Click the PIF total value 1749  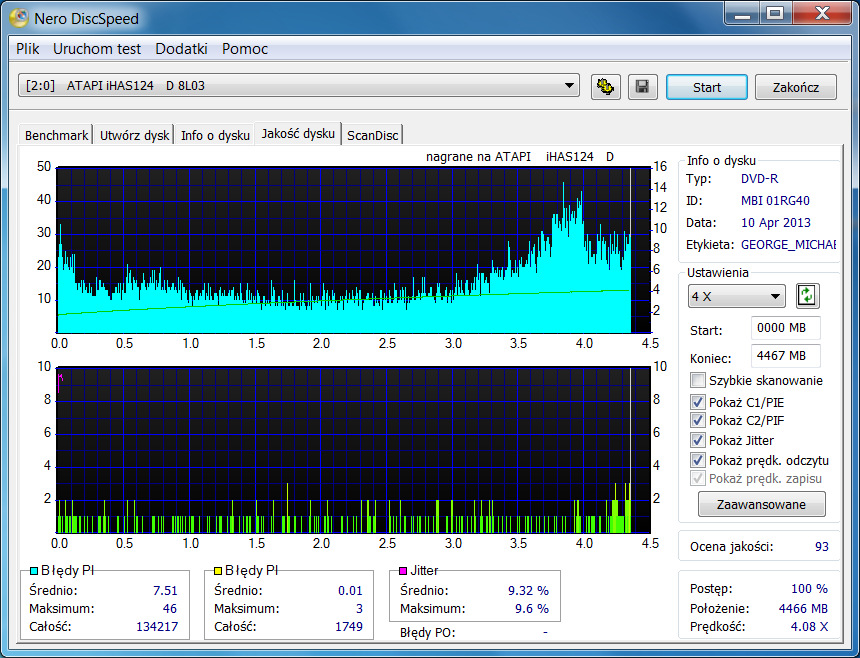click(x=349, y=626)
